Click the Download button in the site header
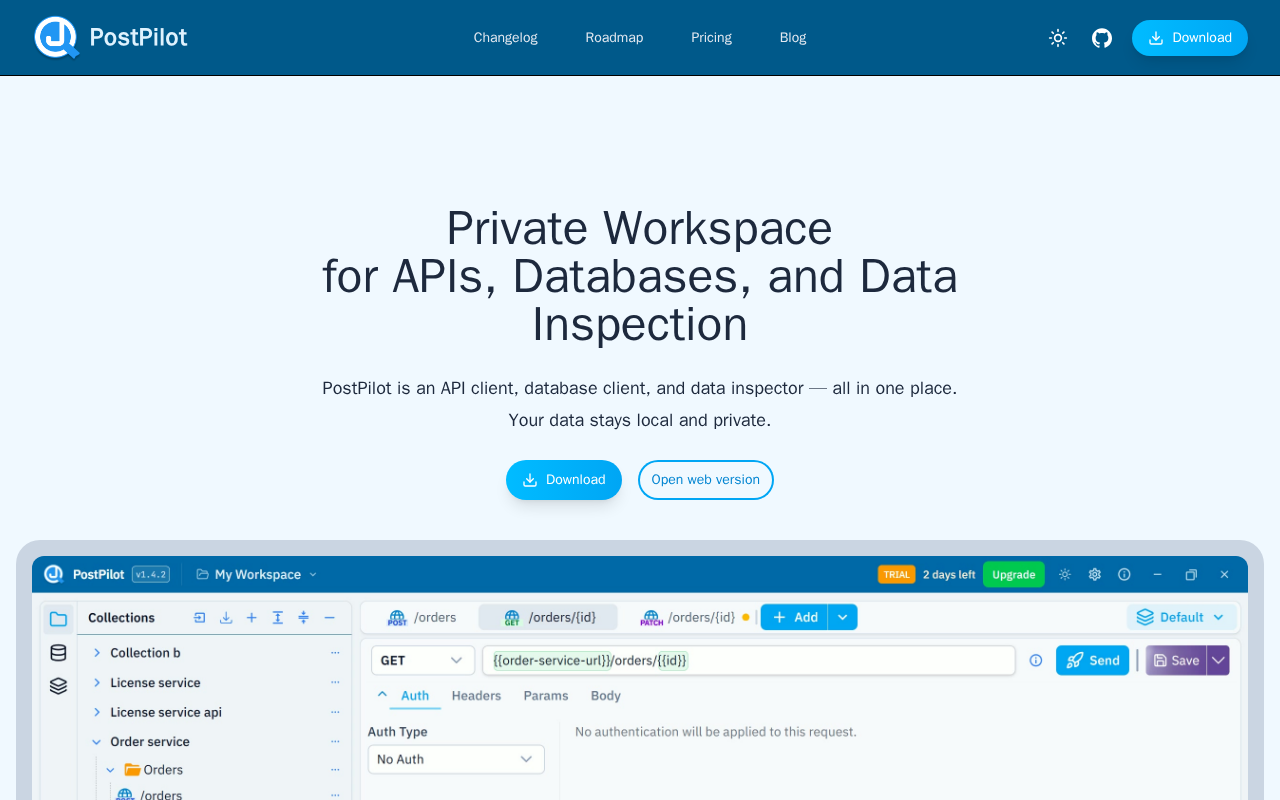Image resolution: width=1280 pixels, height=800 pixels. [1190, 38]
